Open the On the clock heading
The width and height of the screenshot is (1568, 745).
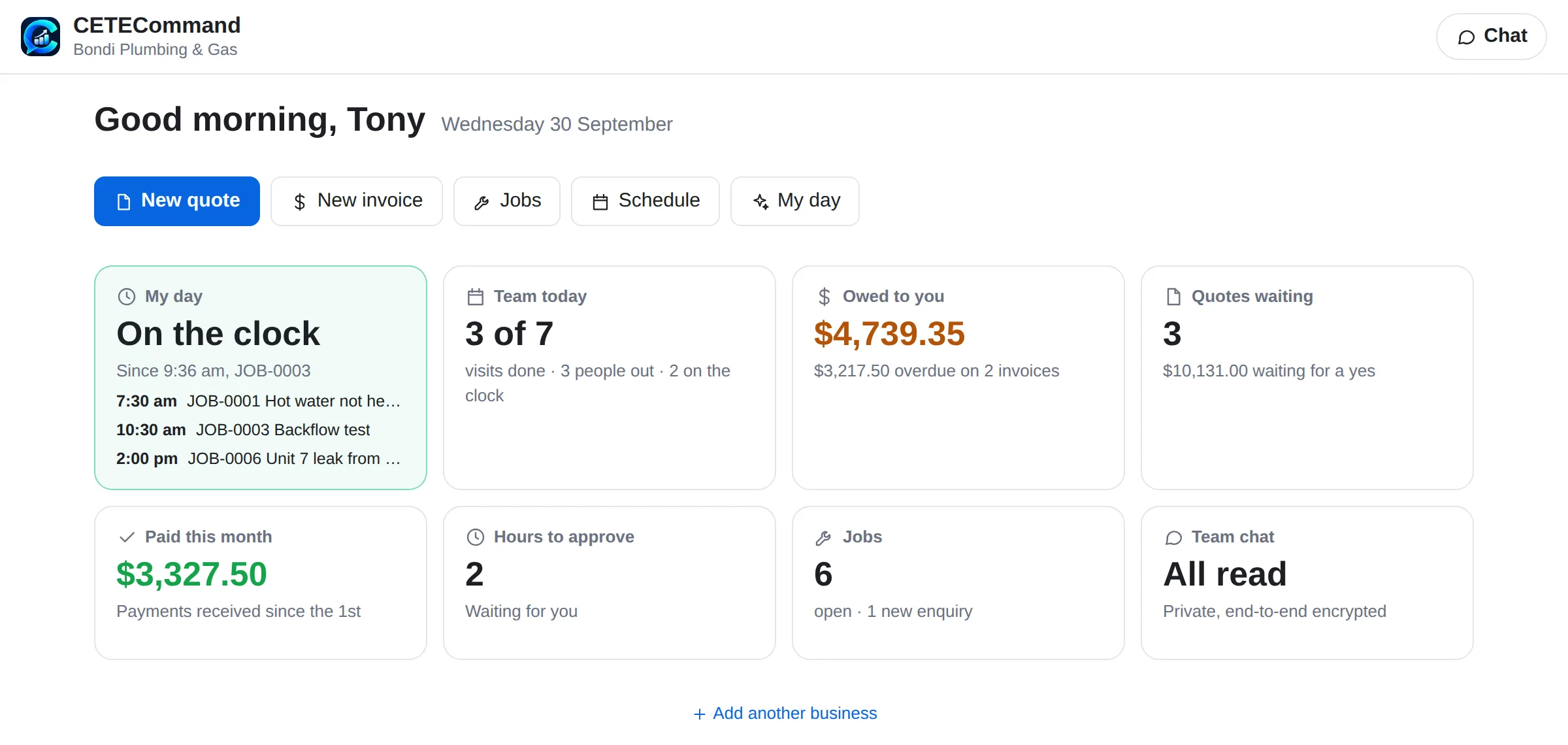(x=218, y=333)
